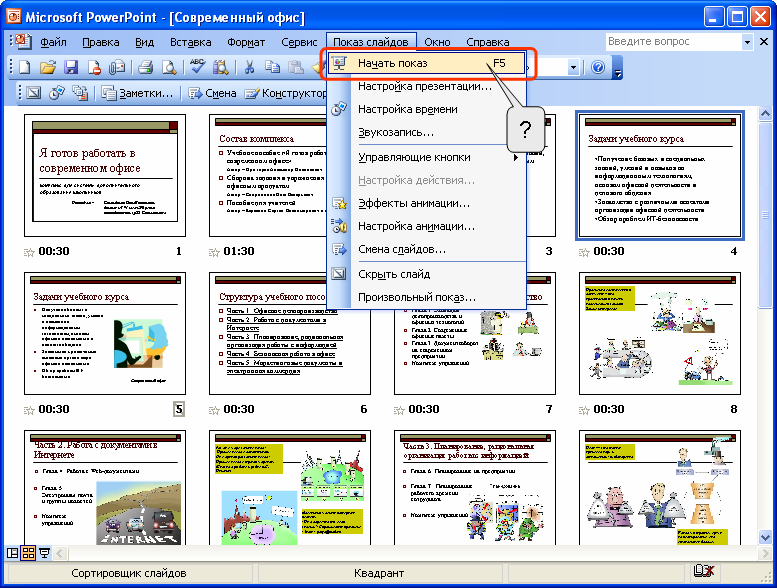Click the Print icon in the toolbar

click(145, 67)
